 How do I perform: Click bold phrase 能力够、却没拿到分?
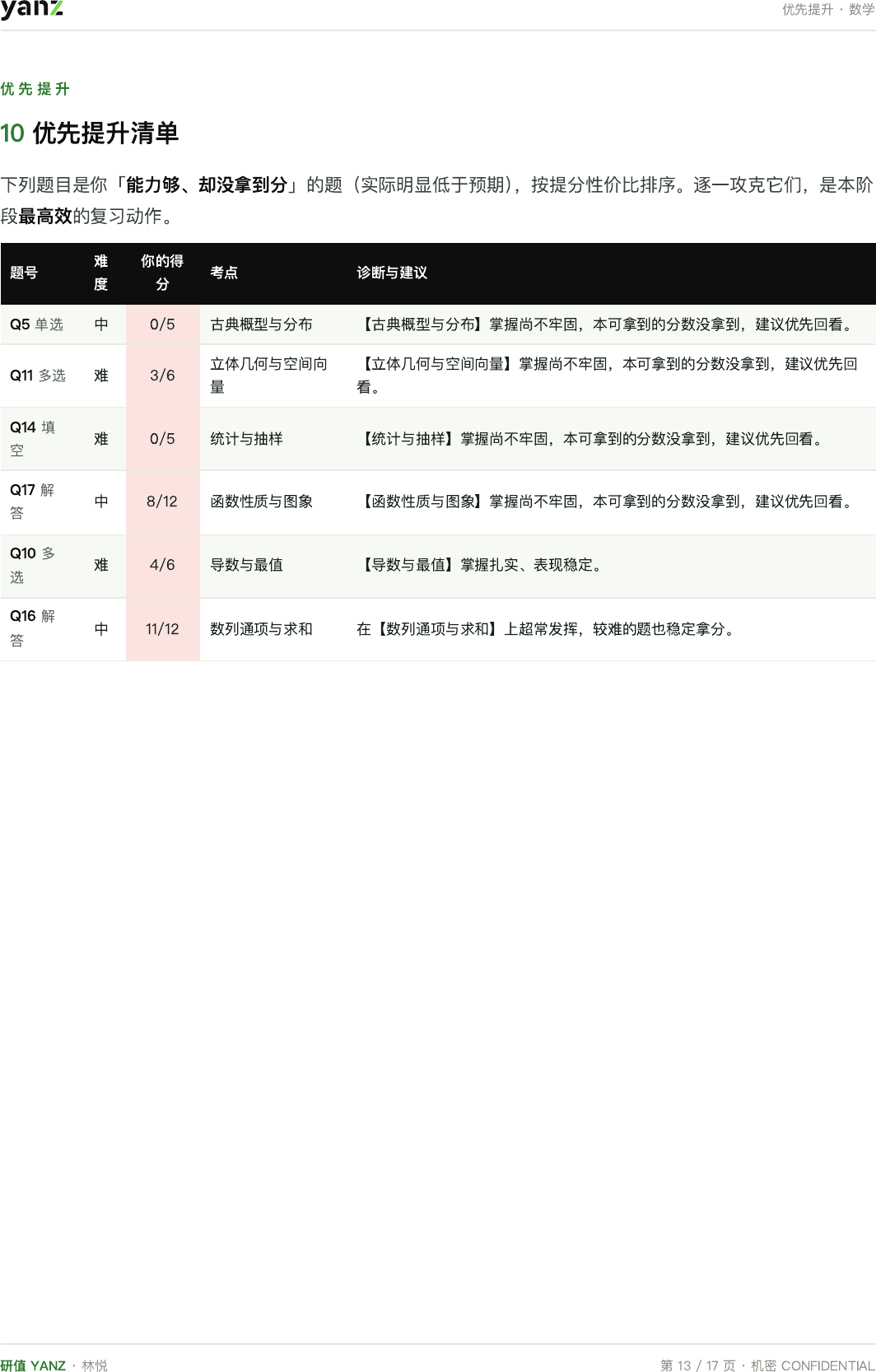point(206,184)
